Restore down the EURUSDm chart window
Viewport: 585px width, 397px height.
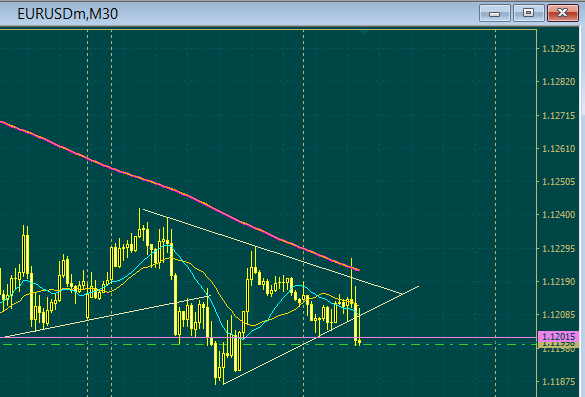pos(528,13)
